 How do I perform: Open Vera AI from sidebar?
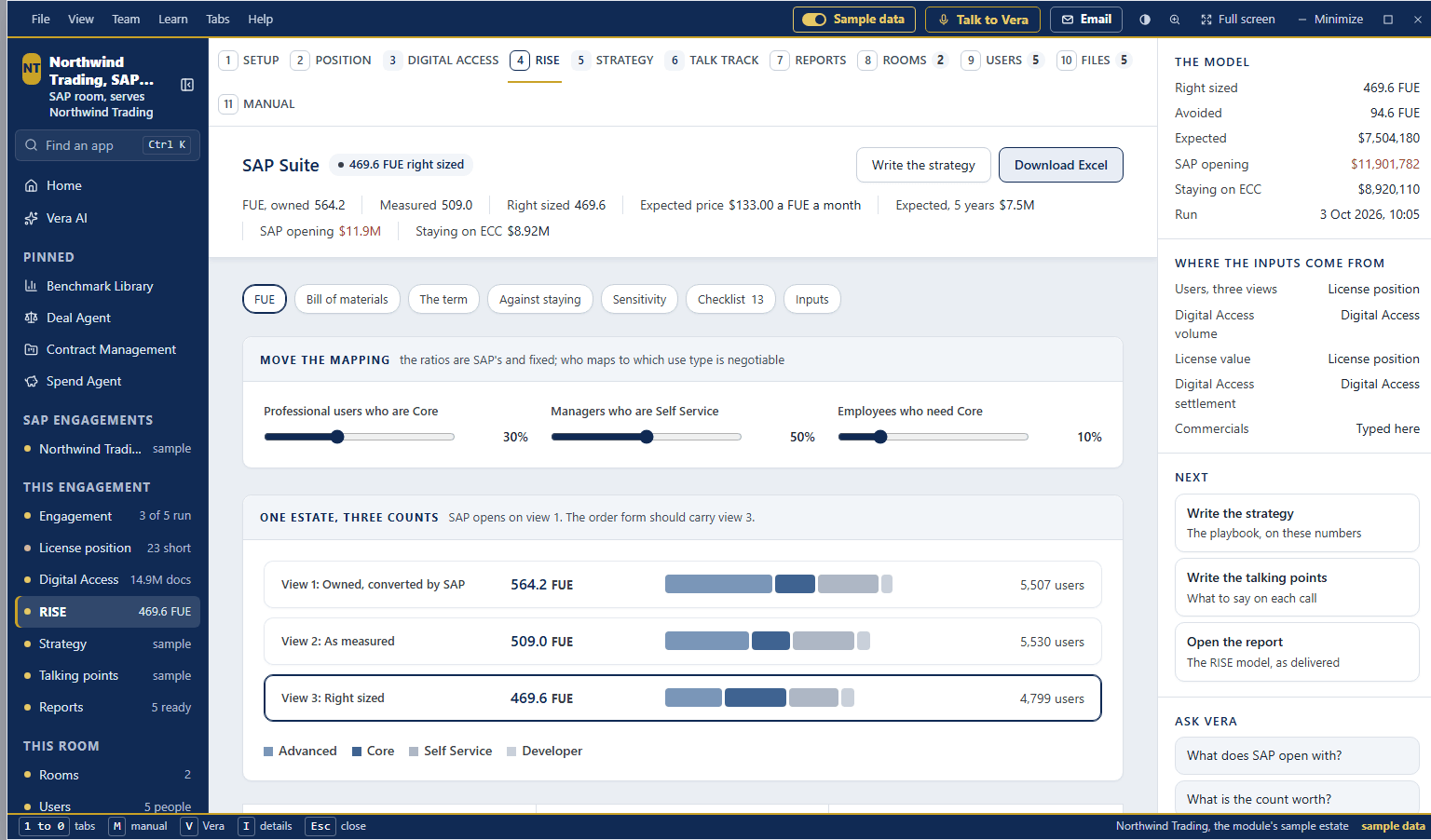point(108,218)
